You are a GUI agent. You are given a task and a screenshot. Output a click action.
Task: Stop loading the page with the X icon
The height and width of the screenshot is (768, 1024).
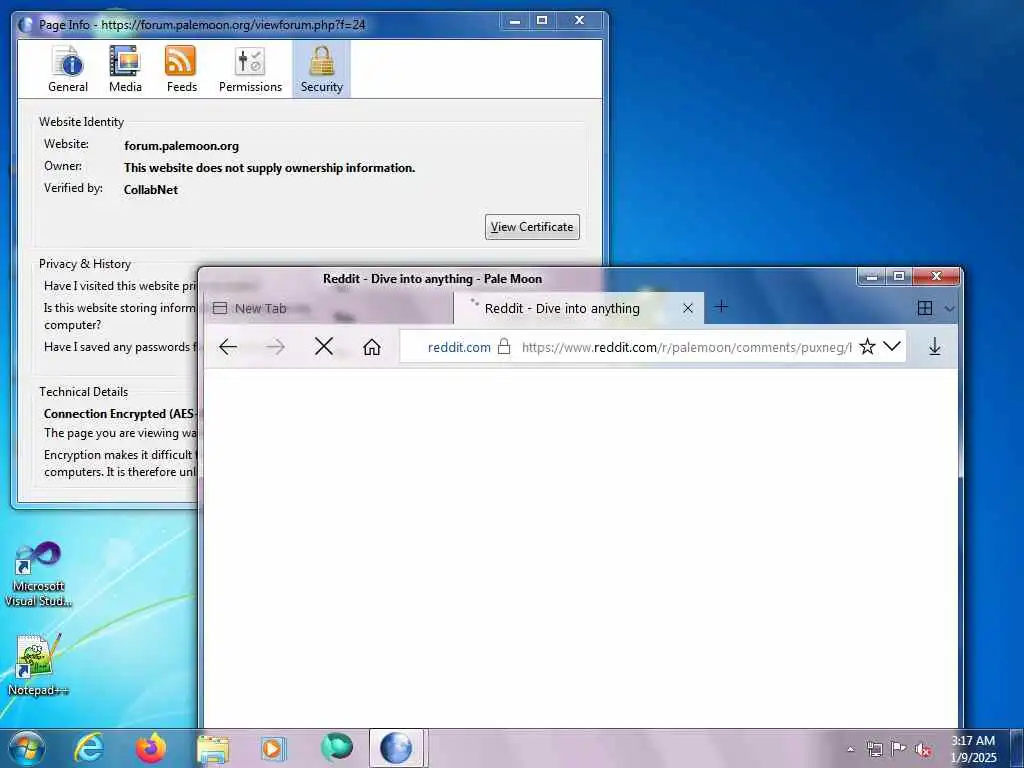324,346
